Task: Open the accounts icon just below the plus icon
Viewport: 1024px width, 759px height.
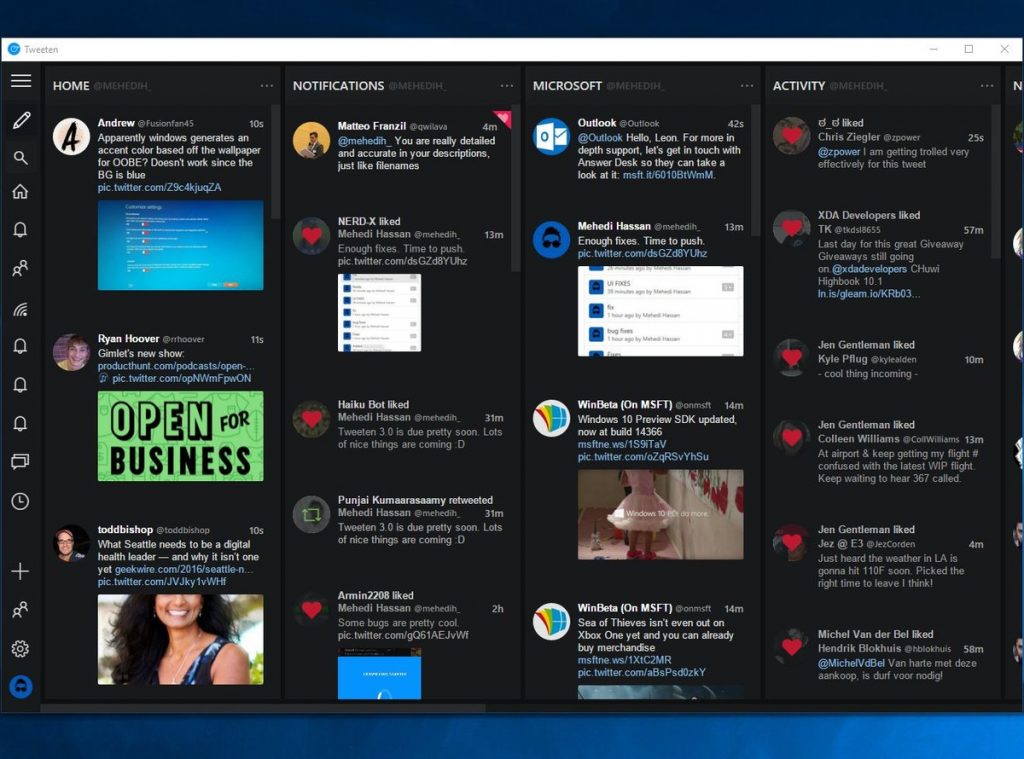Action: pyautogui.click(x=20, y=609)
